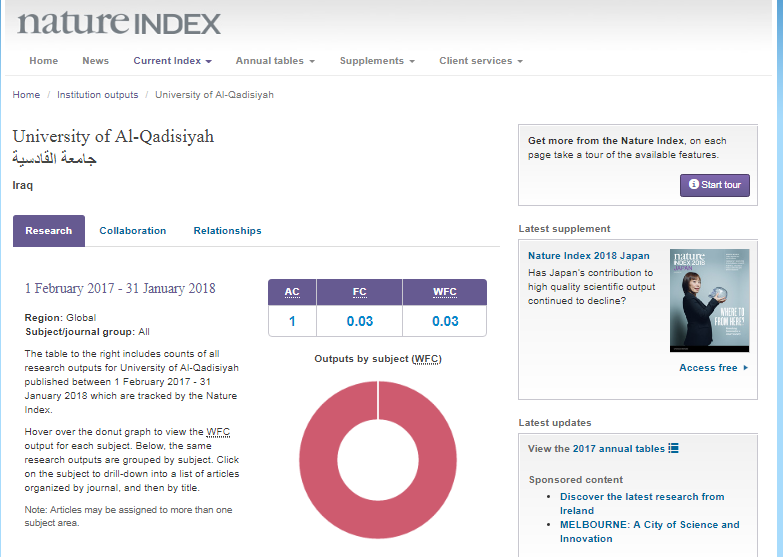
Task: Click the arrow icon next to Access free
Action: point(746,368)
